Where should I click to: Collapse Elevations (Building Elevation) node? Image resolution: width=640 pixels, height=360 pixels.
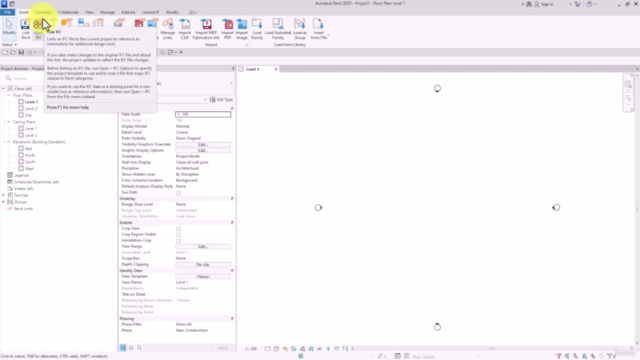(9, 142)
